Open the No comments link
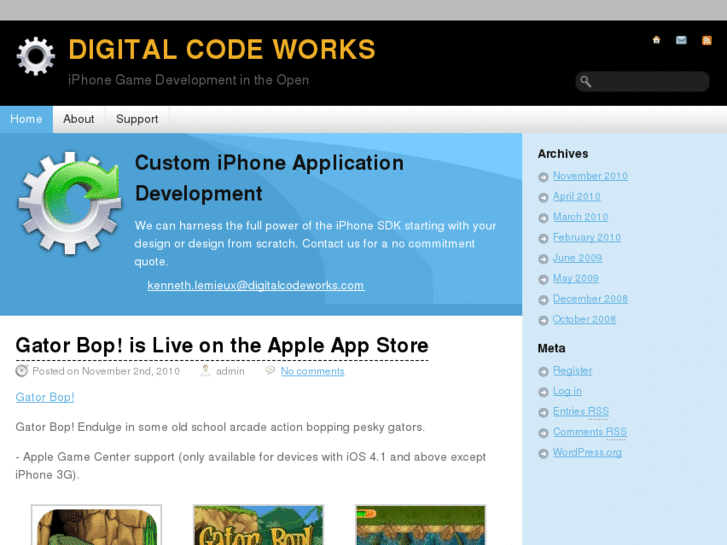727x545 pixels. (312, 371)
